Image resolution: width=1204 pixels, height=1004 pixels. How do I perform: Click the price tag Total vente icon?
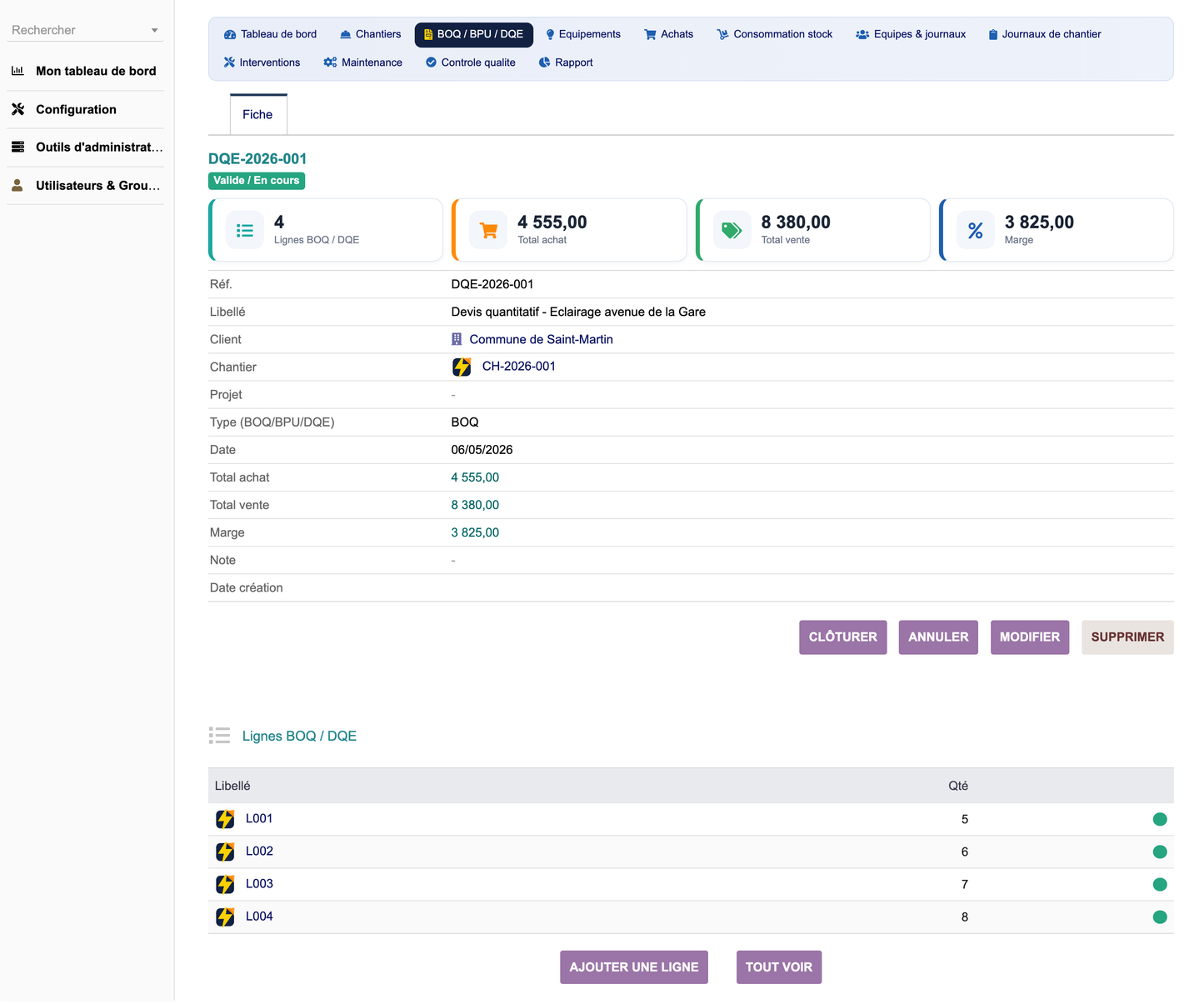click(732, 231)
